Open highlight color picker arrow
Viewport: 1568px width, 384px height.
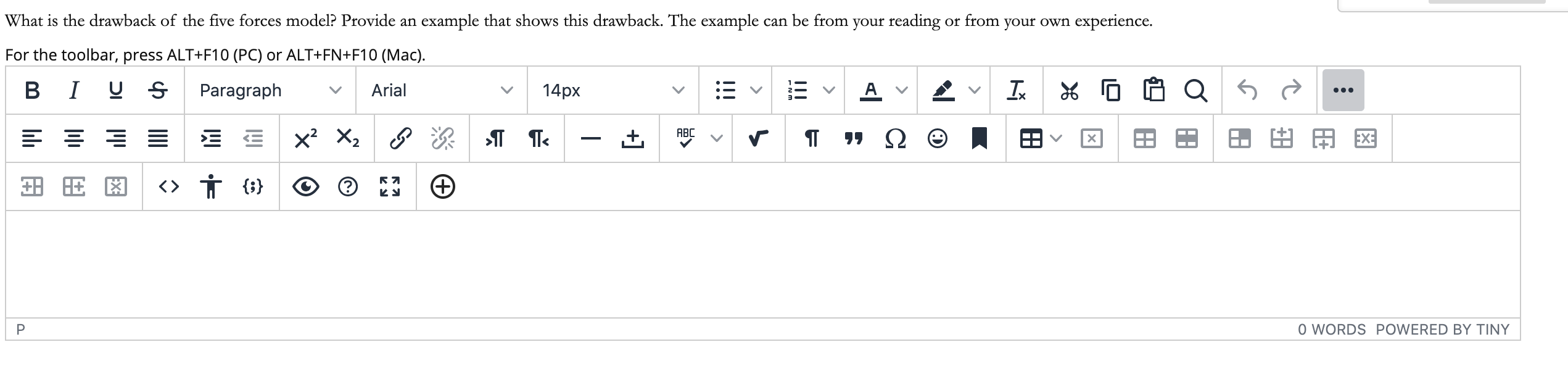click(974, 90)
